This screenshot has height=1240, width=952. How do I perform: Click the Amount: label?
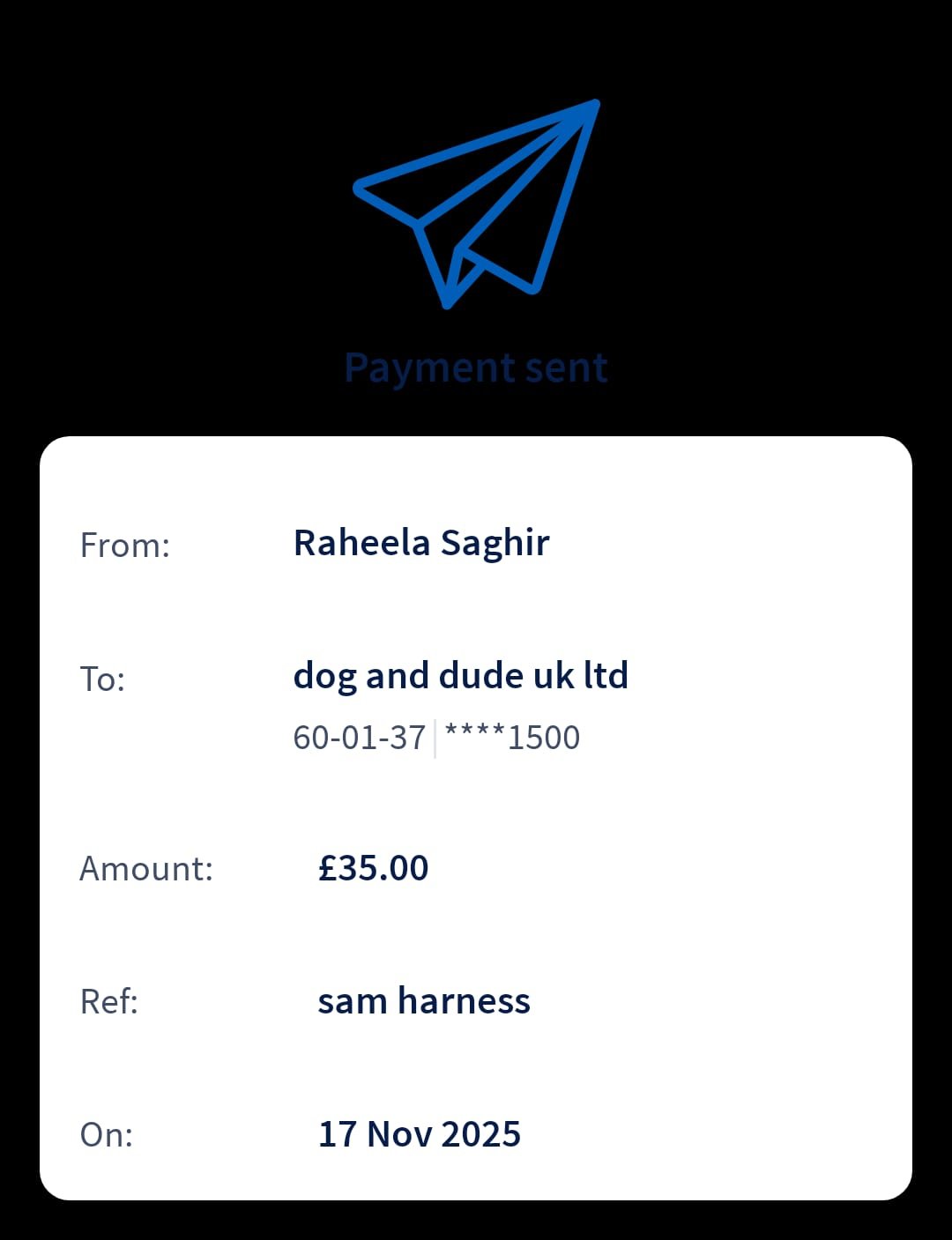[146, 869]
